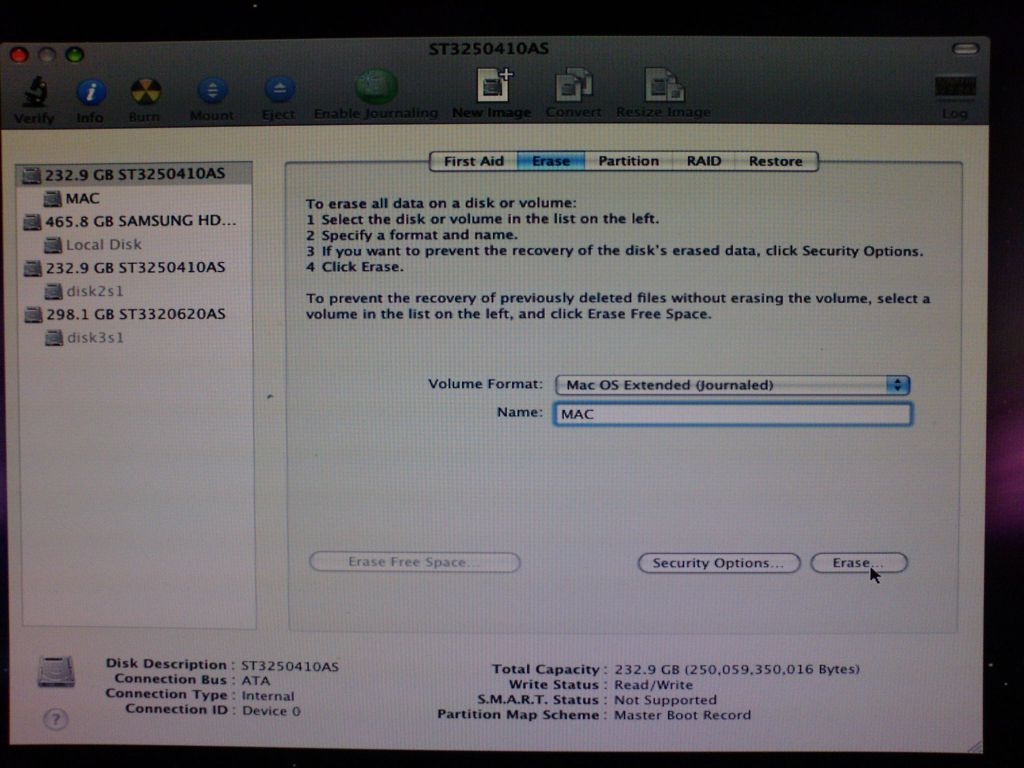The width and height of the screenshot is (1024, 768).
Task: Click the ST3250410AS window title
Action: click(488, 49)
